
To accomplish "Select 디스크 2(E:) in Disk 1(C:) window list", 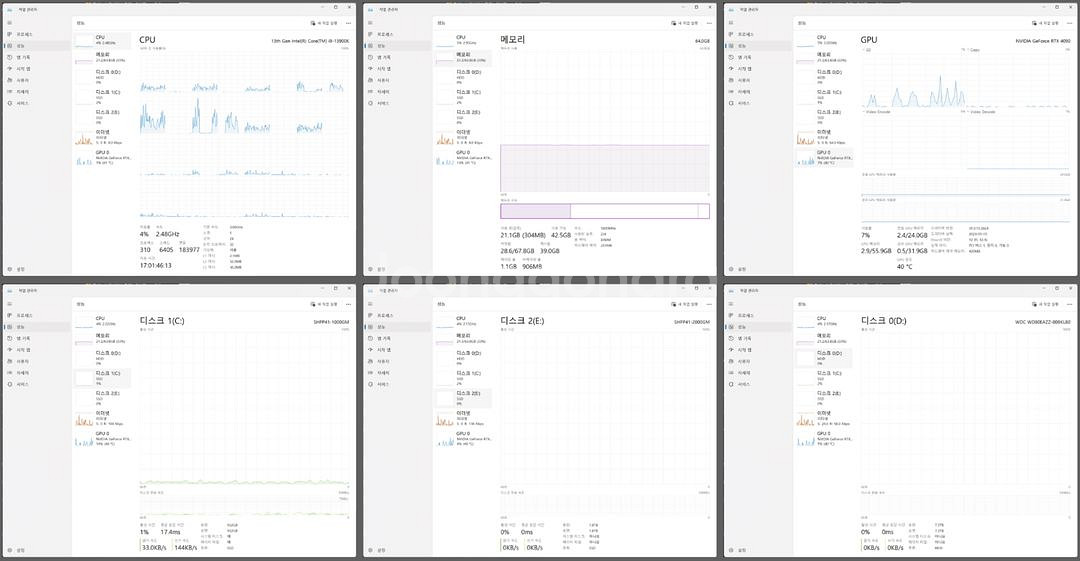I will (102, 398).
